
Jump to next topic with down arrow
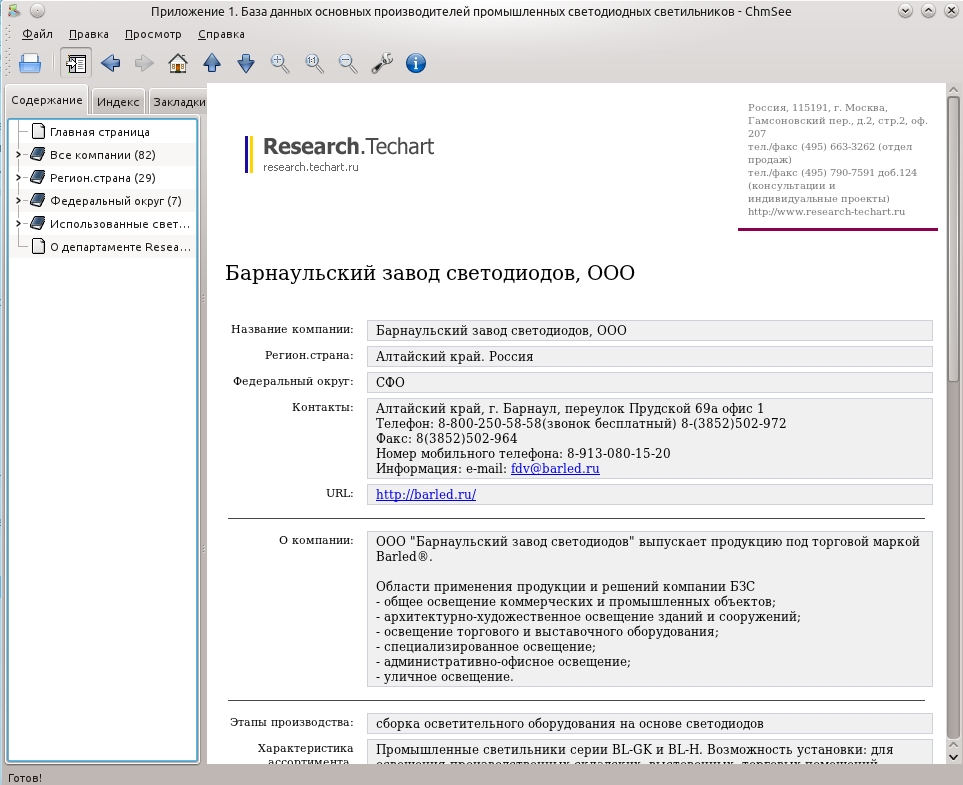[246, 63]
